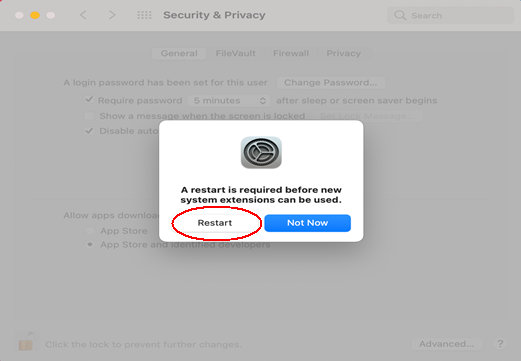Toggle the Require password checkbox
This screenshot has width=521, height=361.
click(x=89, y=99)
